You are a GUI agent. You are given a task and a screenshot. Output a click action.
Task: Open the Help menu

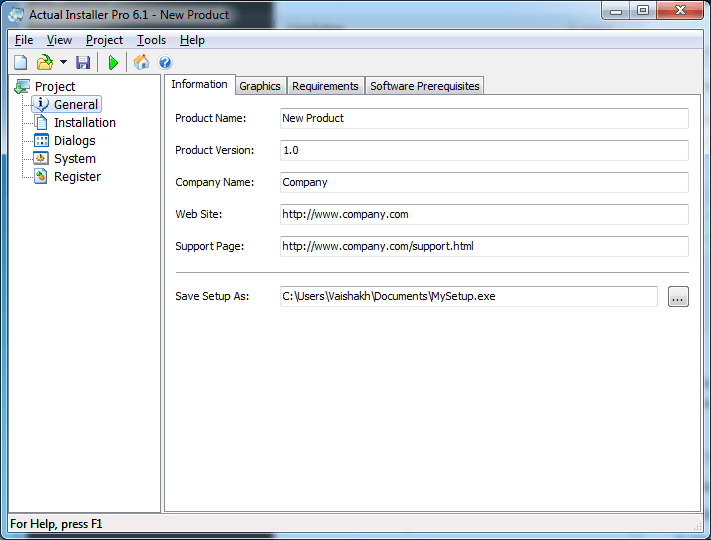(192, 40)
